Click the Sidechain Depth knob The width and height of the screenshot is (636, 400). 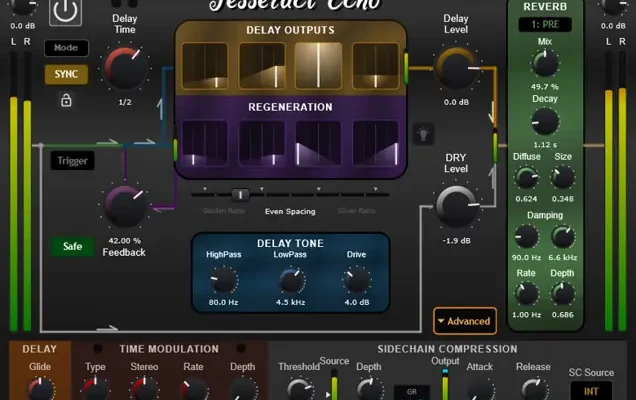tap(370, 389)
